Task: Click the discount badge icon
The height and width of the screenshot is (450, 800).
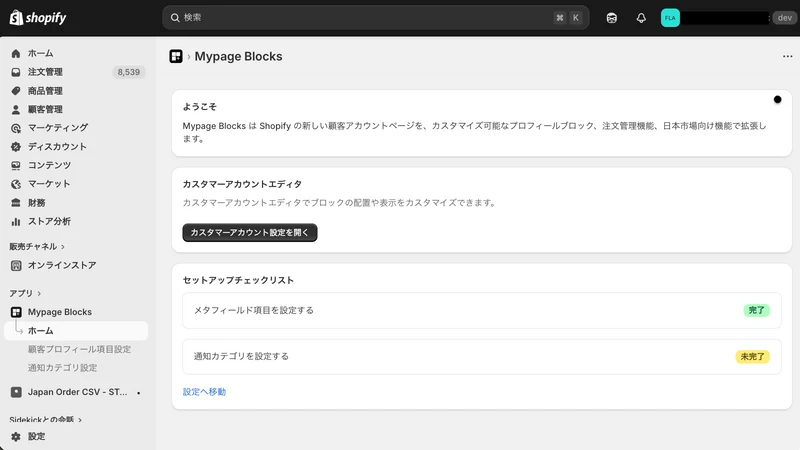Action: 16,146
